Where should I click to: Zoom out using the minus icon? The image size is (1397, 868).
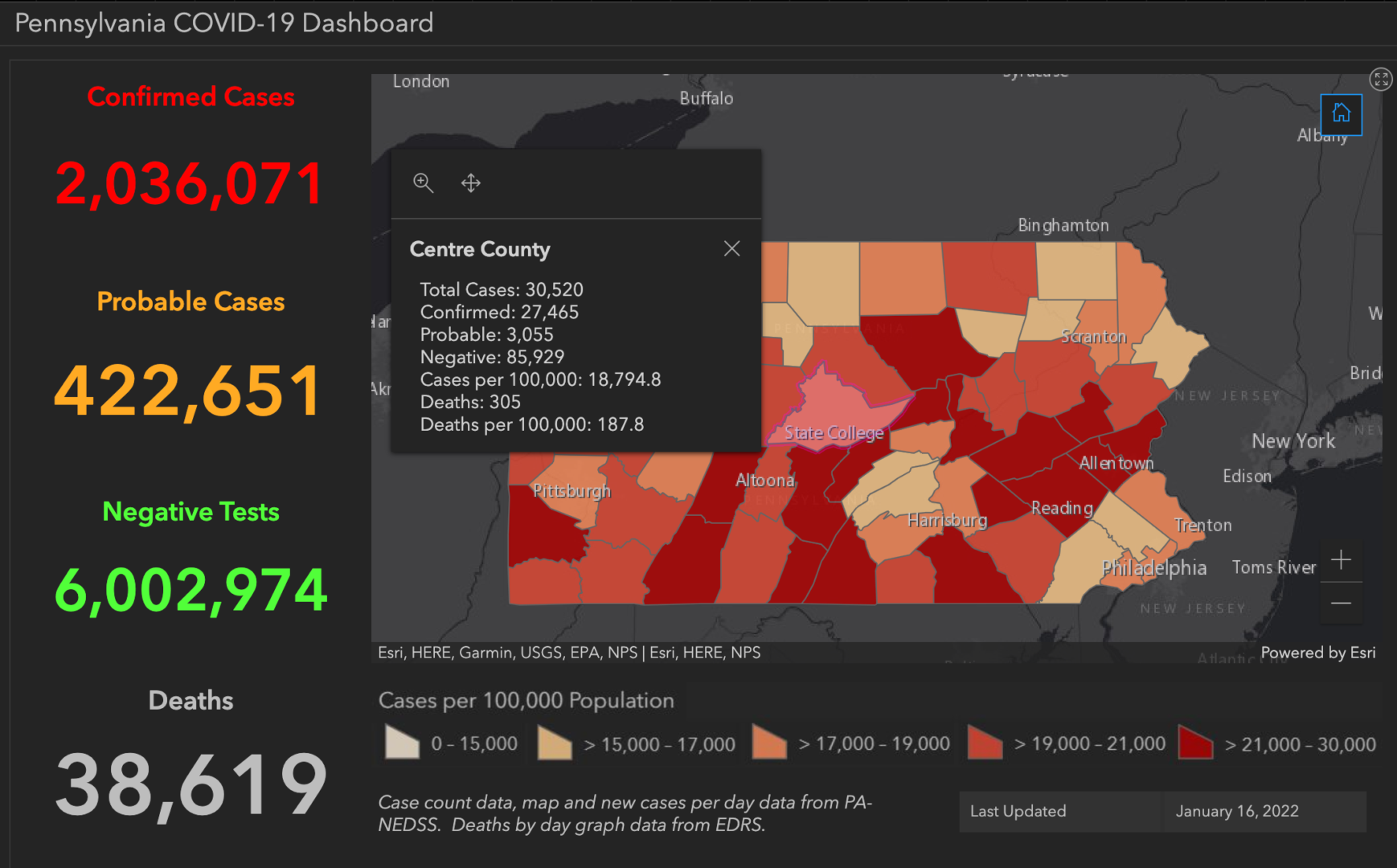click(x=1341, y=603)
